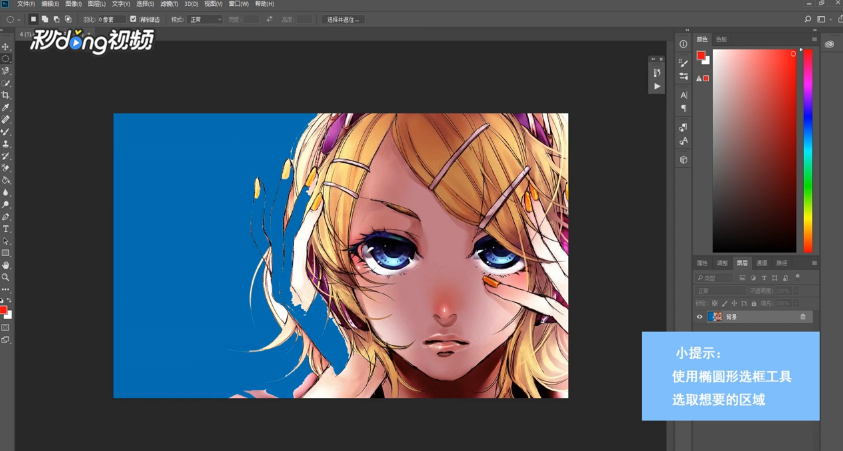The width and height of the screenshot is (843, 451).
Task: Click the feather value input field
Action: (x=111, y=19)
